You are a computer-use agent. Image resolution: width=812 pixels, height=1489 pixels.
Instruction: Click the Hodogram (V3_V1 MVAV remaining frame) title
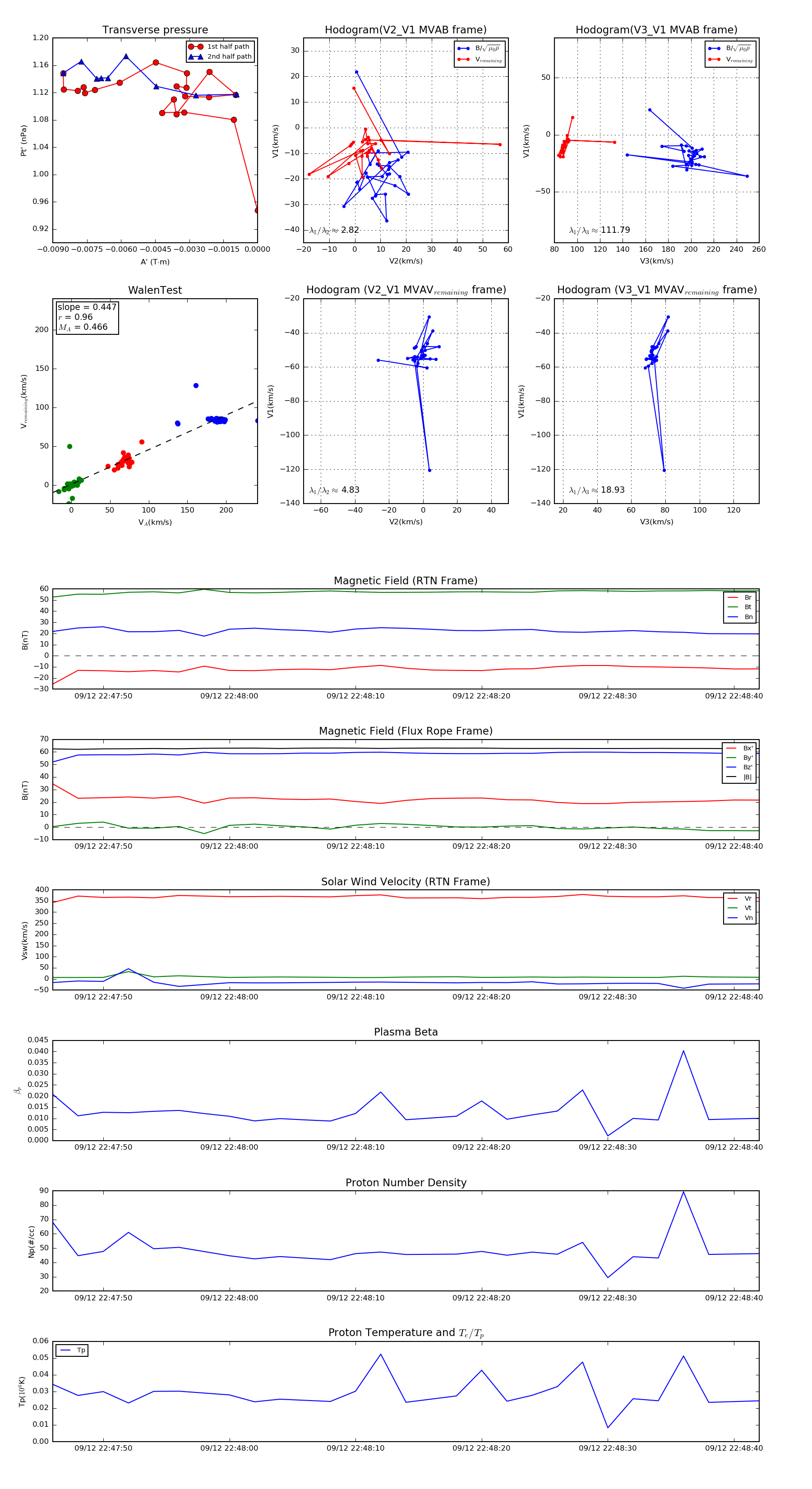point(656,290)
